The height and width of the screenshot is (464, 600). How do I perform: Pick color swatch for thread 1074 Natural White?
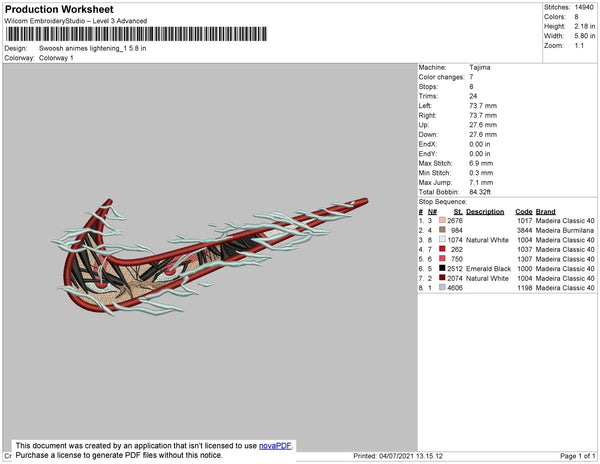(x=442, y=239)
